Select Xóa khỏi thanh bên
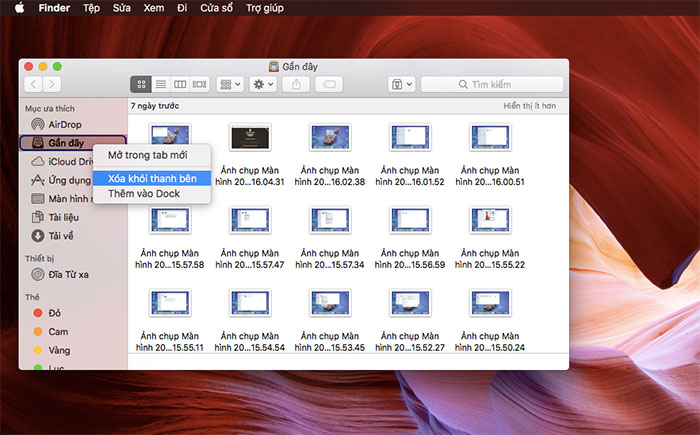This screenshot has height=435, width=700. [x=152, y=178]
